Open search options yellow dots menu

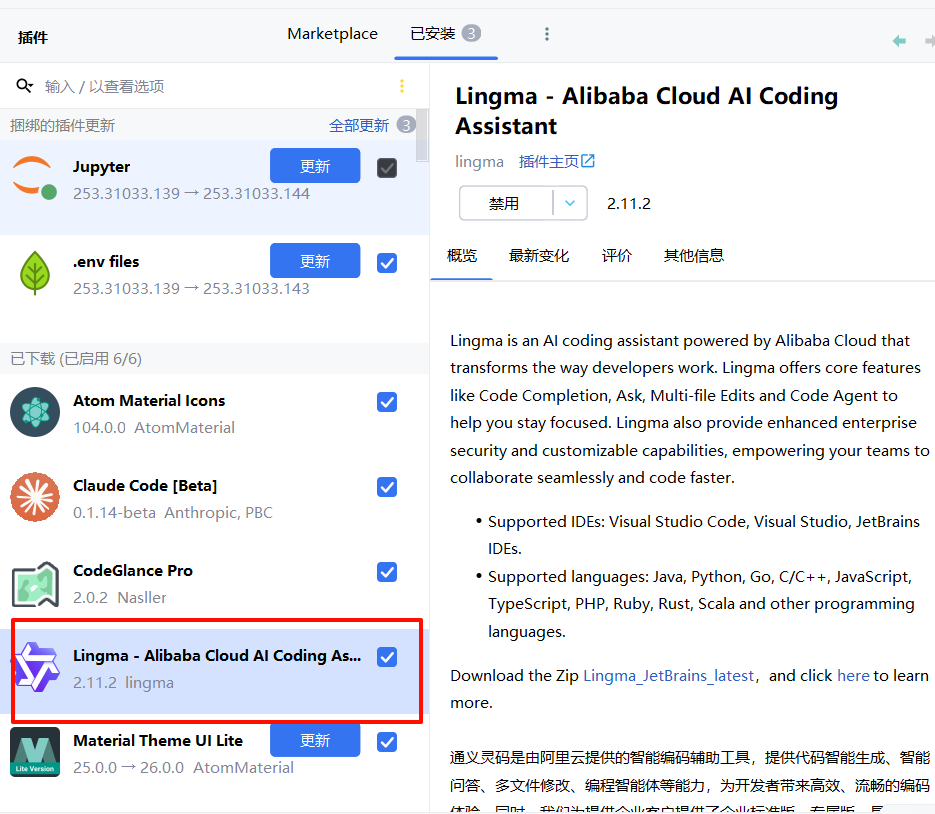[402, 86]
